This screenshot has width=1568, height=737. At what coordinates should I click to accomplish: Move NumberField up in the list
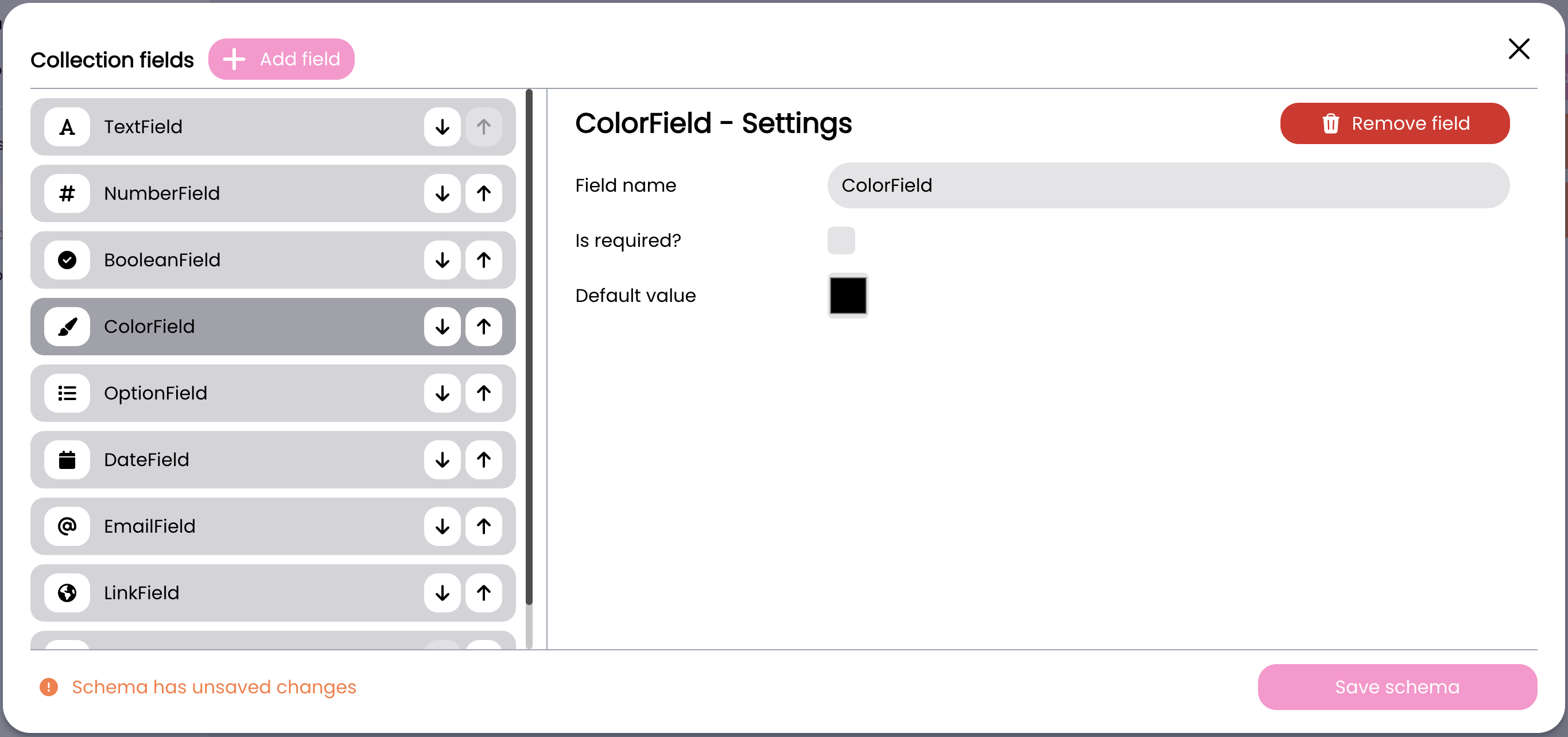click(x=483, y=193)
